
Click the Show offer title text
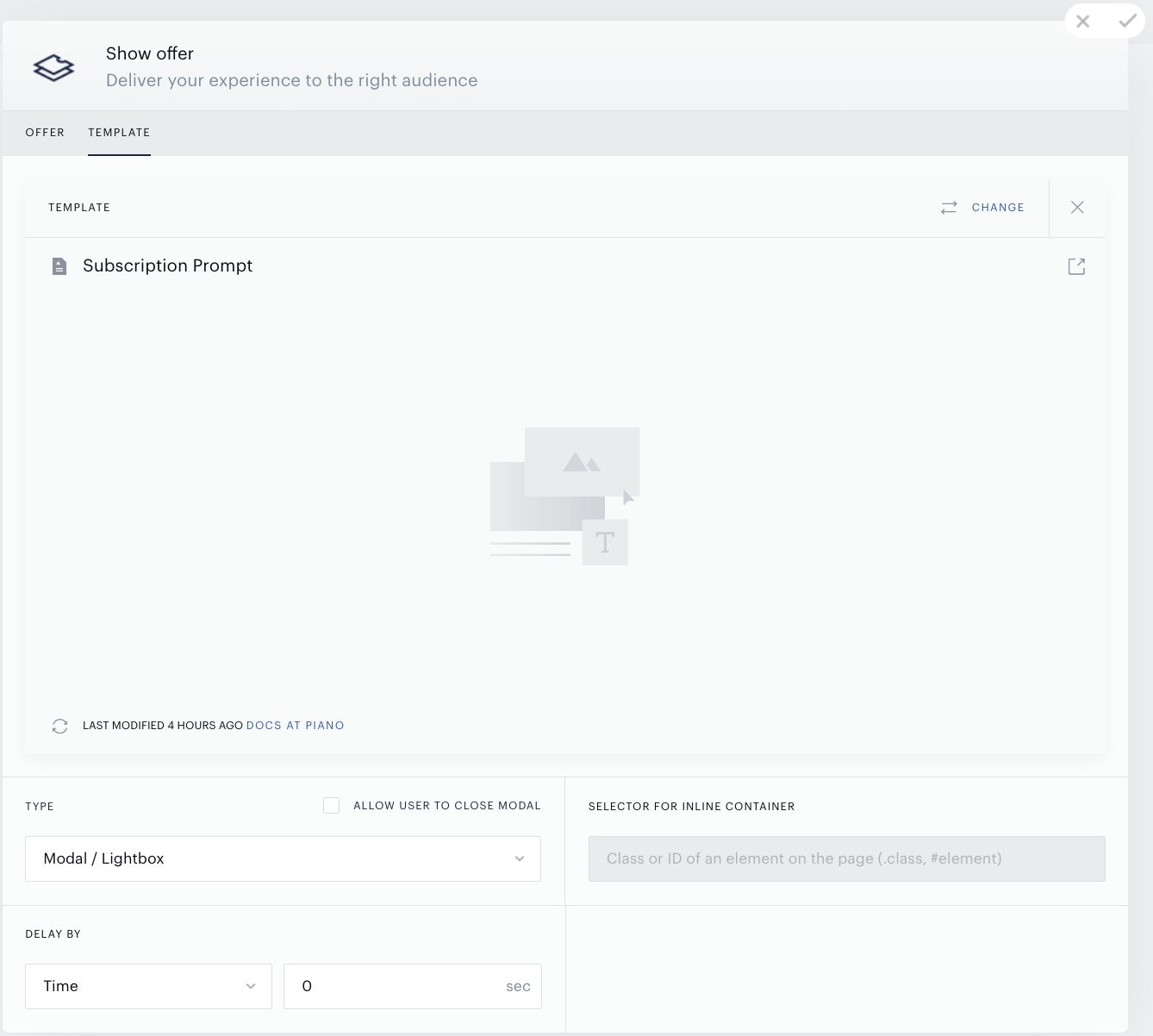point(150,53)
